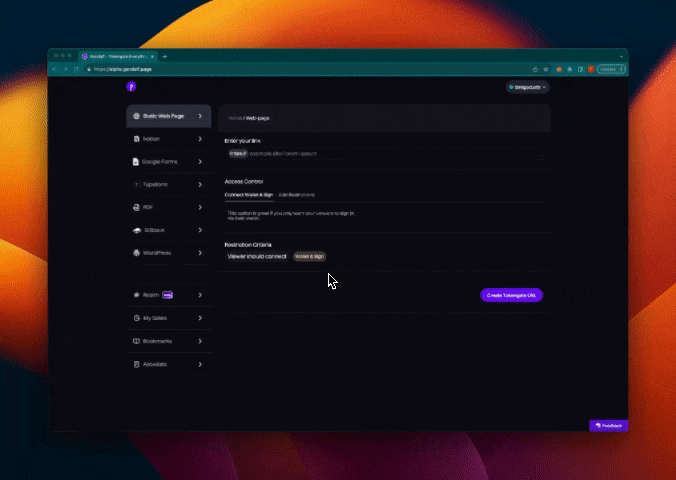Click the GitBook sidebar icon

tap(137, 230)
